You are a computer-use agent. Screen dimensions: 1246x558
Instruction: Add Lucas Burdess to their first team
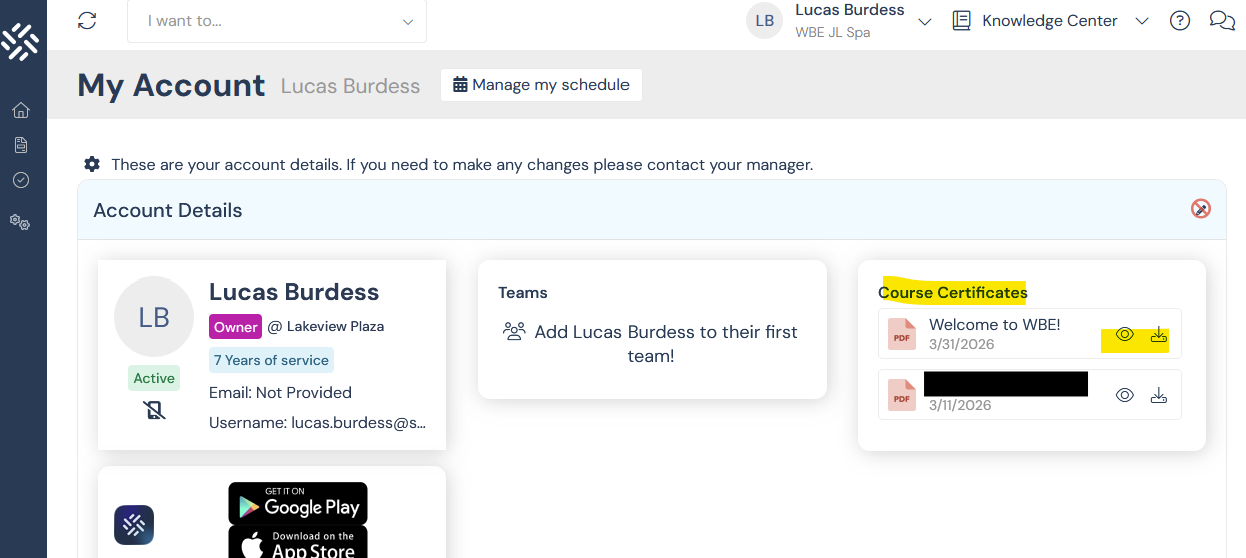(652, 343)
